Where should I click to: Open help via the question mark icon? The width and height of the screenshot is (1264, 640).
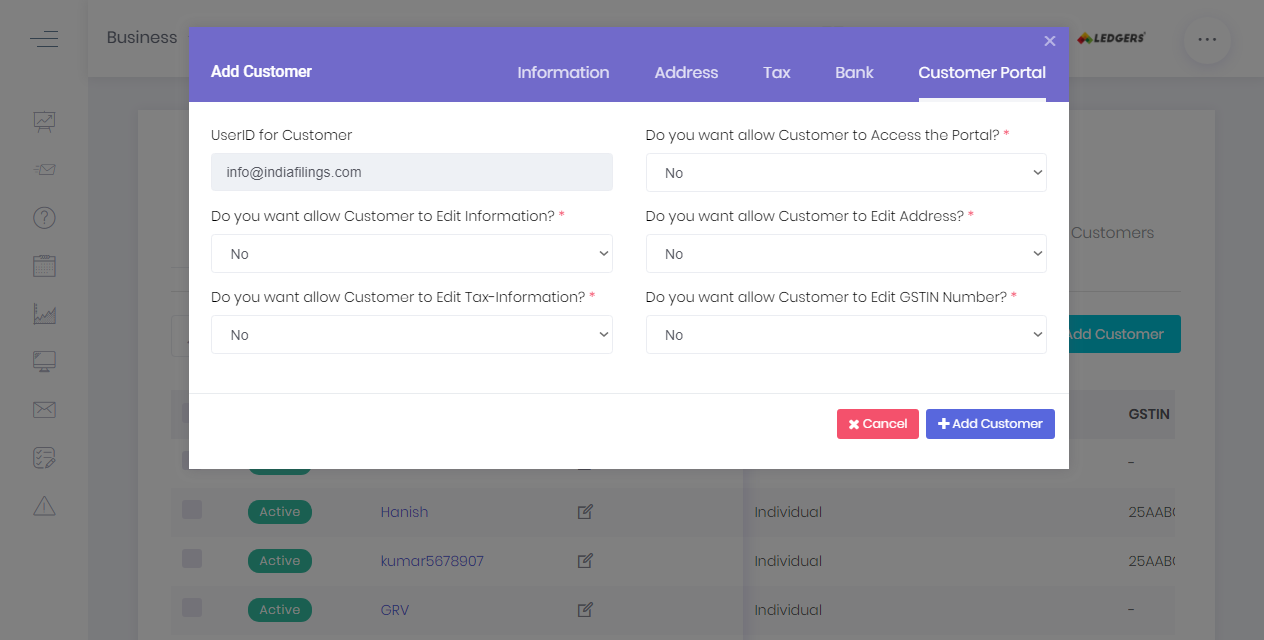pyautogui.click(x=44, y=217)
